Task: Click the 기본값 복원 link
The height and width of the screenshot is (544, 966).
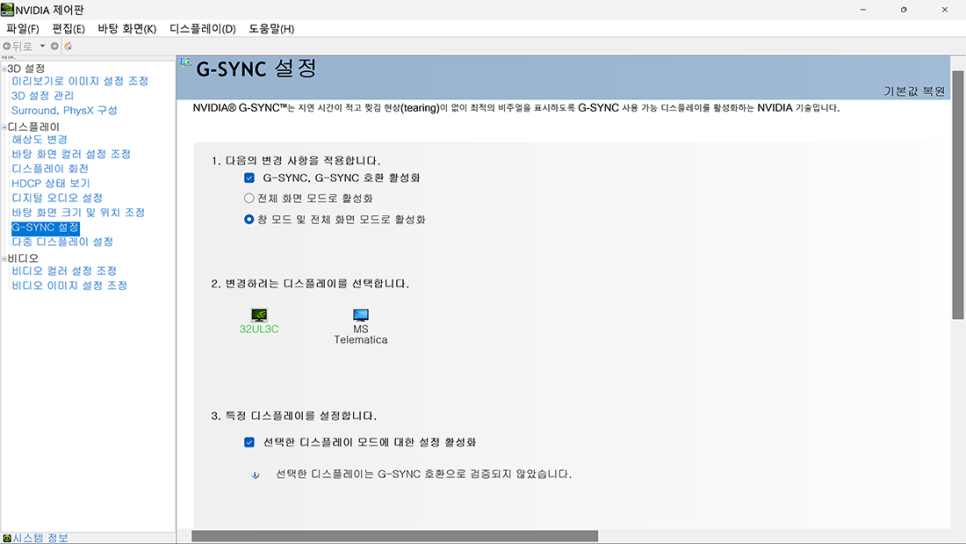Action: [x=913, y=91]
